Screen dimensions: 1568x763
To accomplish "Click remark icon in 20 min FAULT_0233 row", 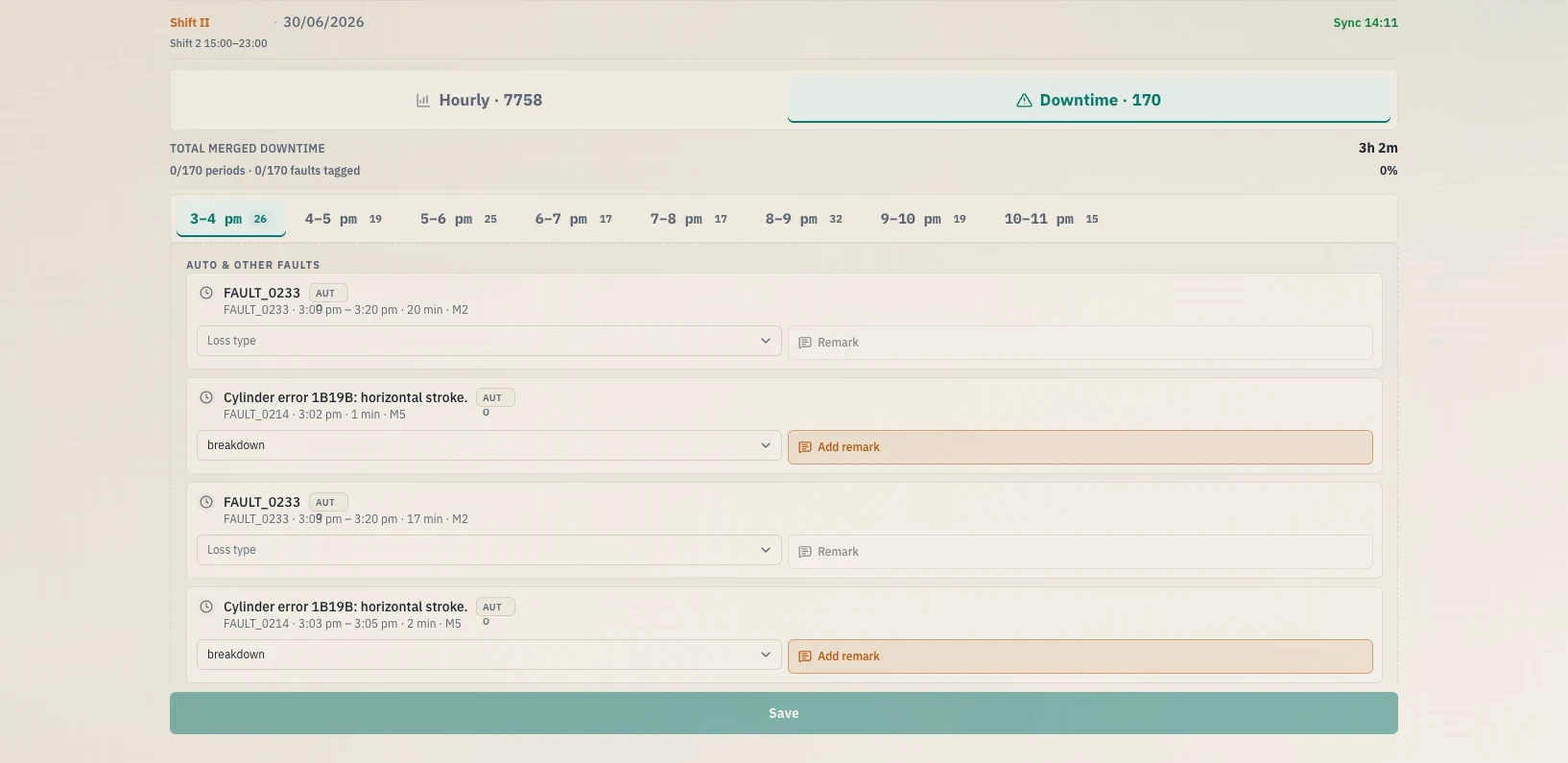I will pyautogui.click(x=805, y=343).
